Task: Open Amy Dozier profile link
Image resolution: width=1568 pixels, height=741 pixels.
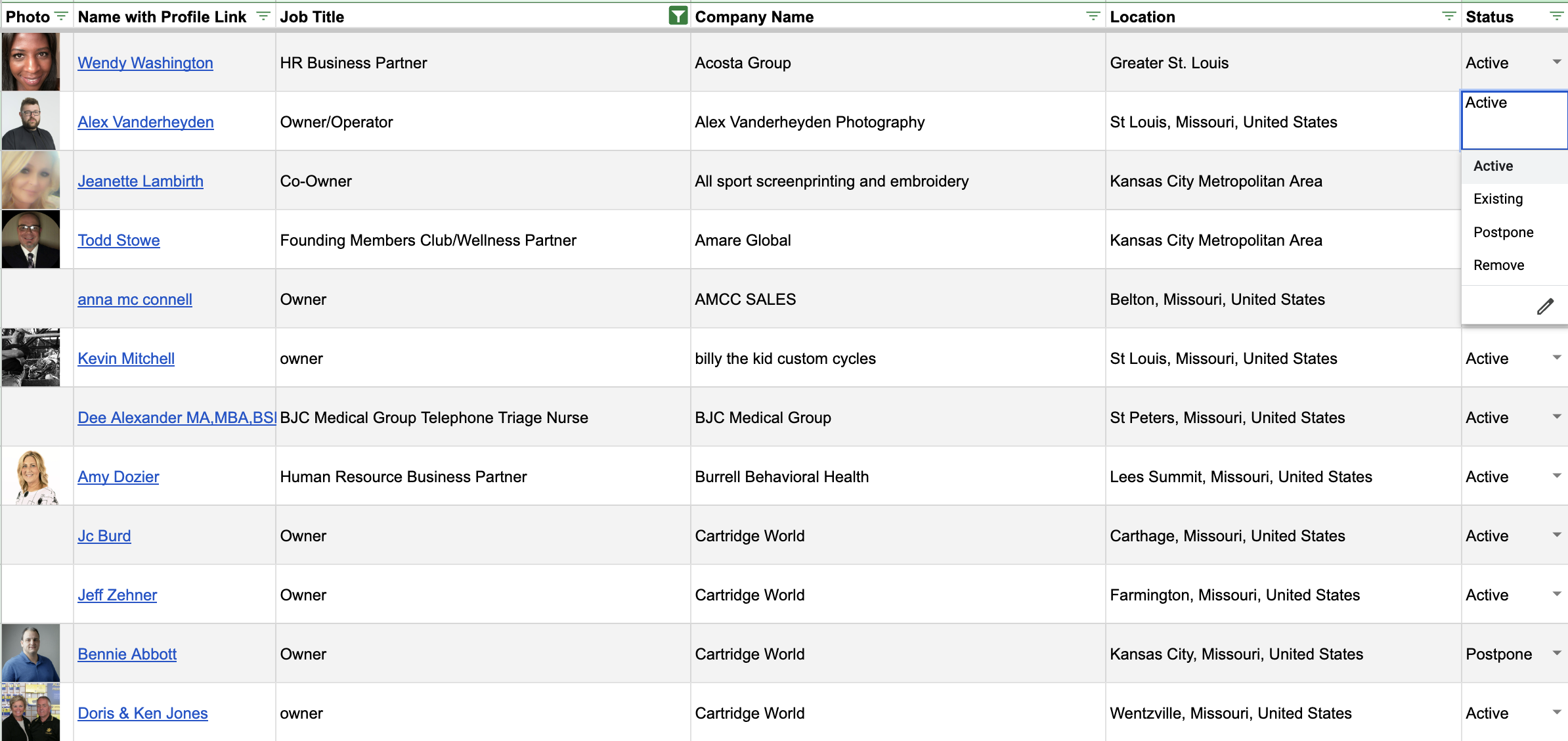Action: (x=118, y=477)
